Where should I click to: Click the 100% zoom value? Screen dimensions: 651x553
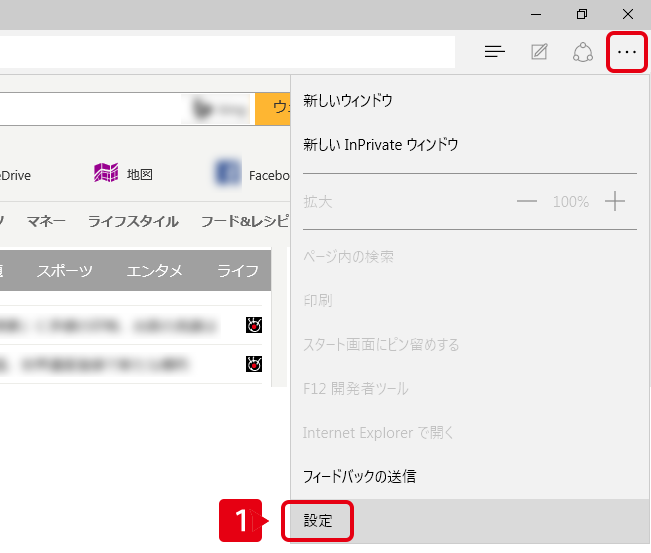(571, 202)
